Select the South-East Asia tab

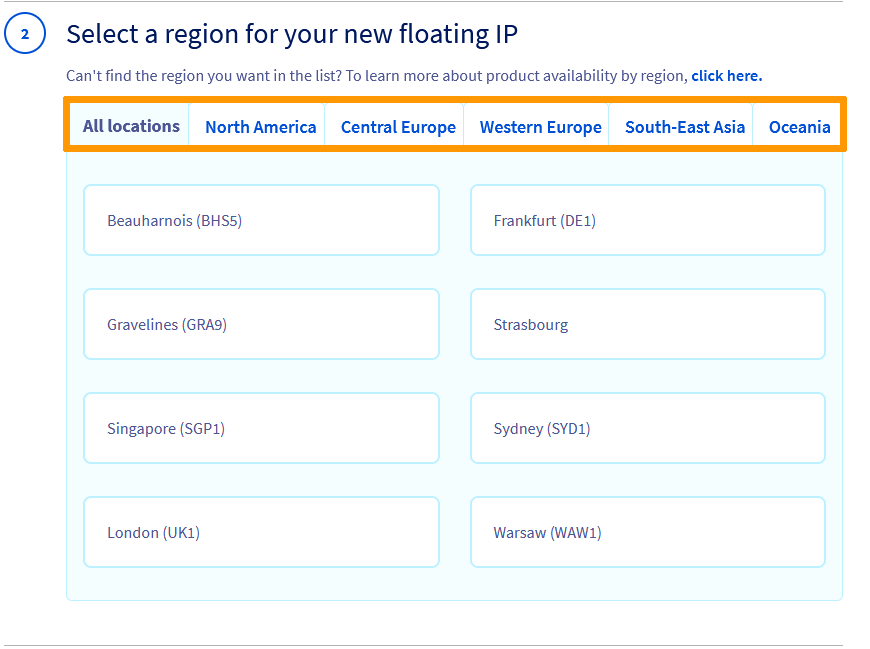pyautogui.click(x=681, y=126)
